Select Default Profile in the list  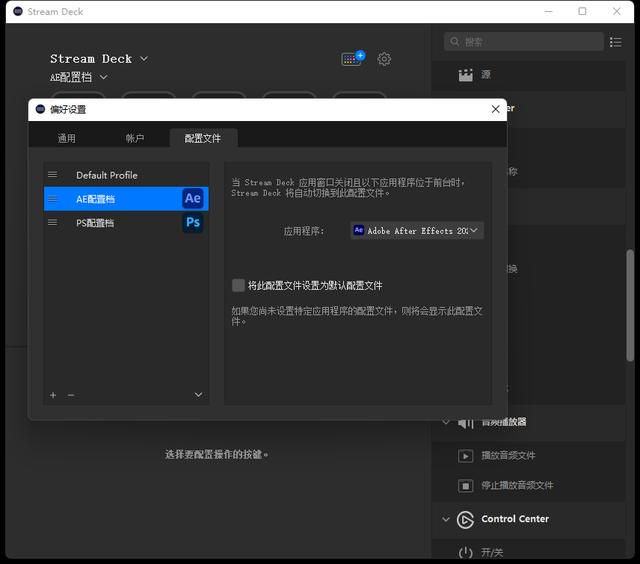[126, 175]
